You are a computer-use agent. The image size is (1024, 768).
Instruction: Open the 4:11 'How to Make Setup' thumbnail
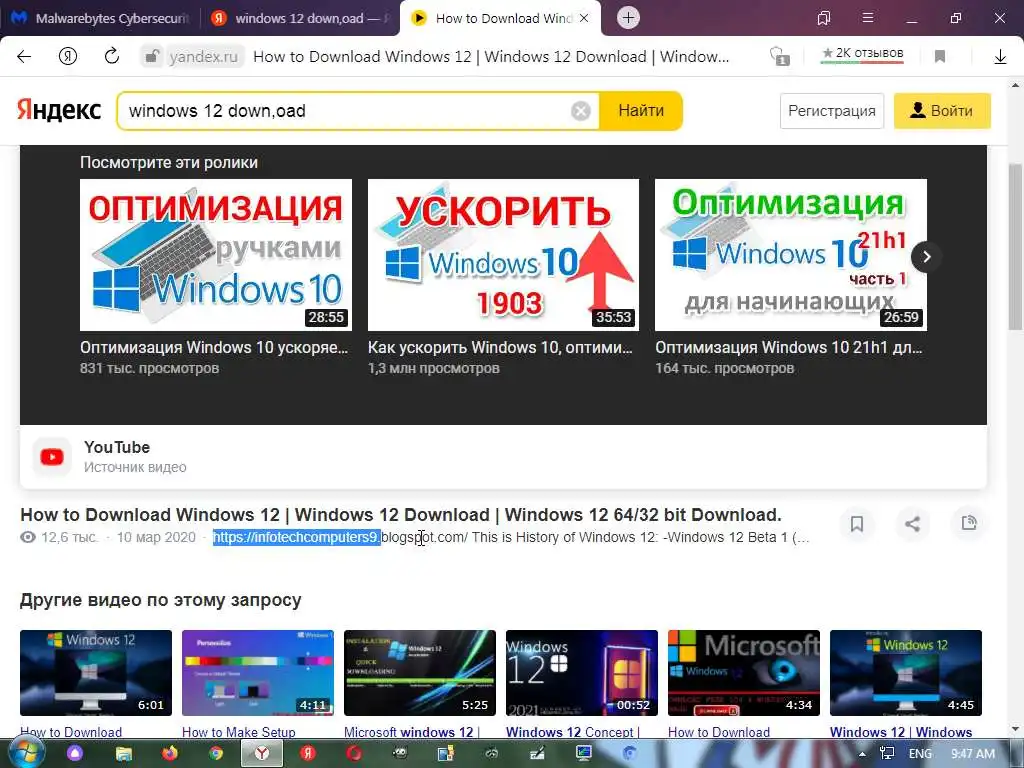pyautogui.click(x=258, y=673)
